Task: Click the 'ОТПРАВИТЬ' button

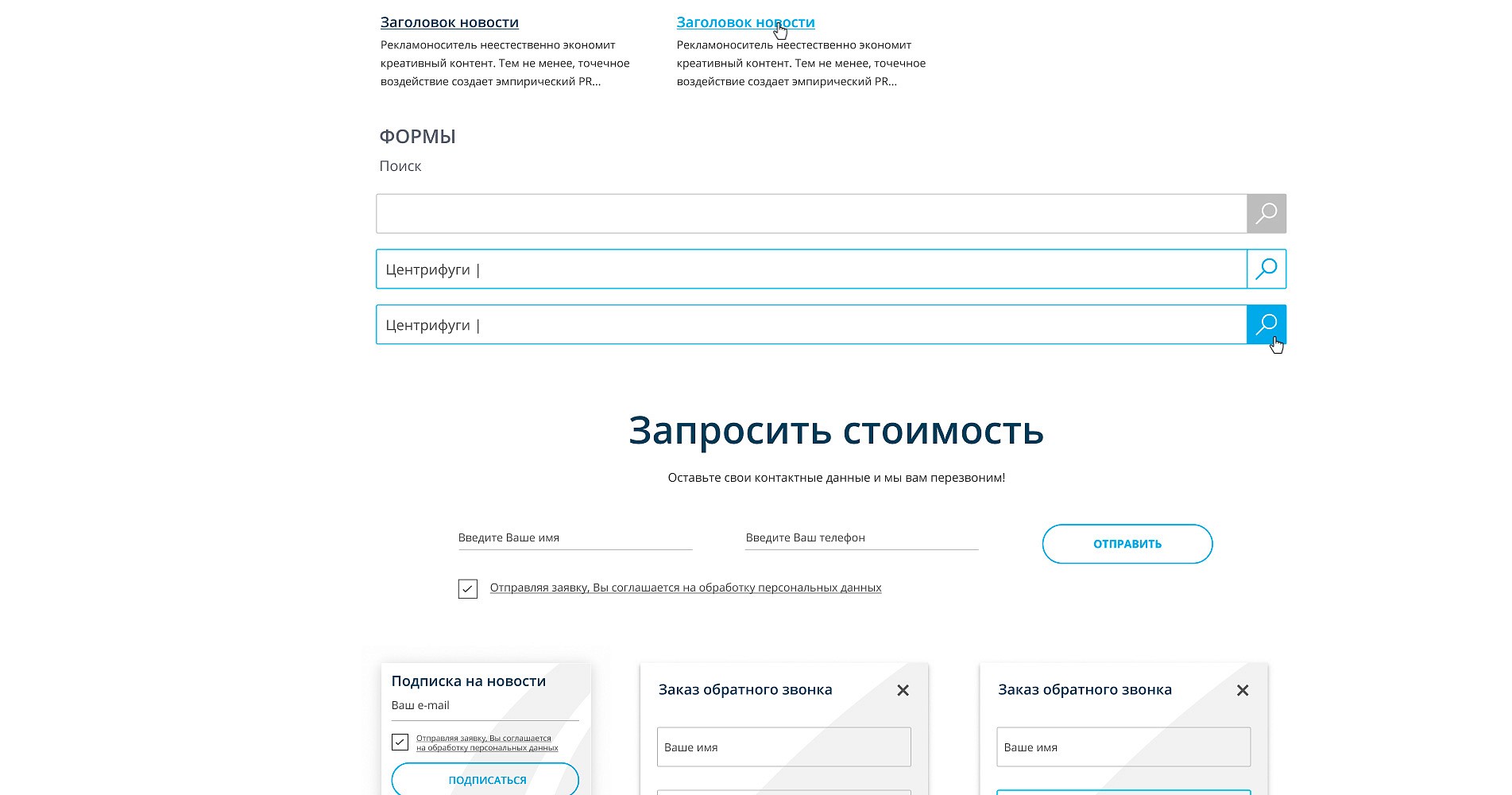Action: pos(1127,544)
